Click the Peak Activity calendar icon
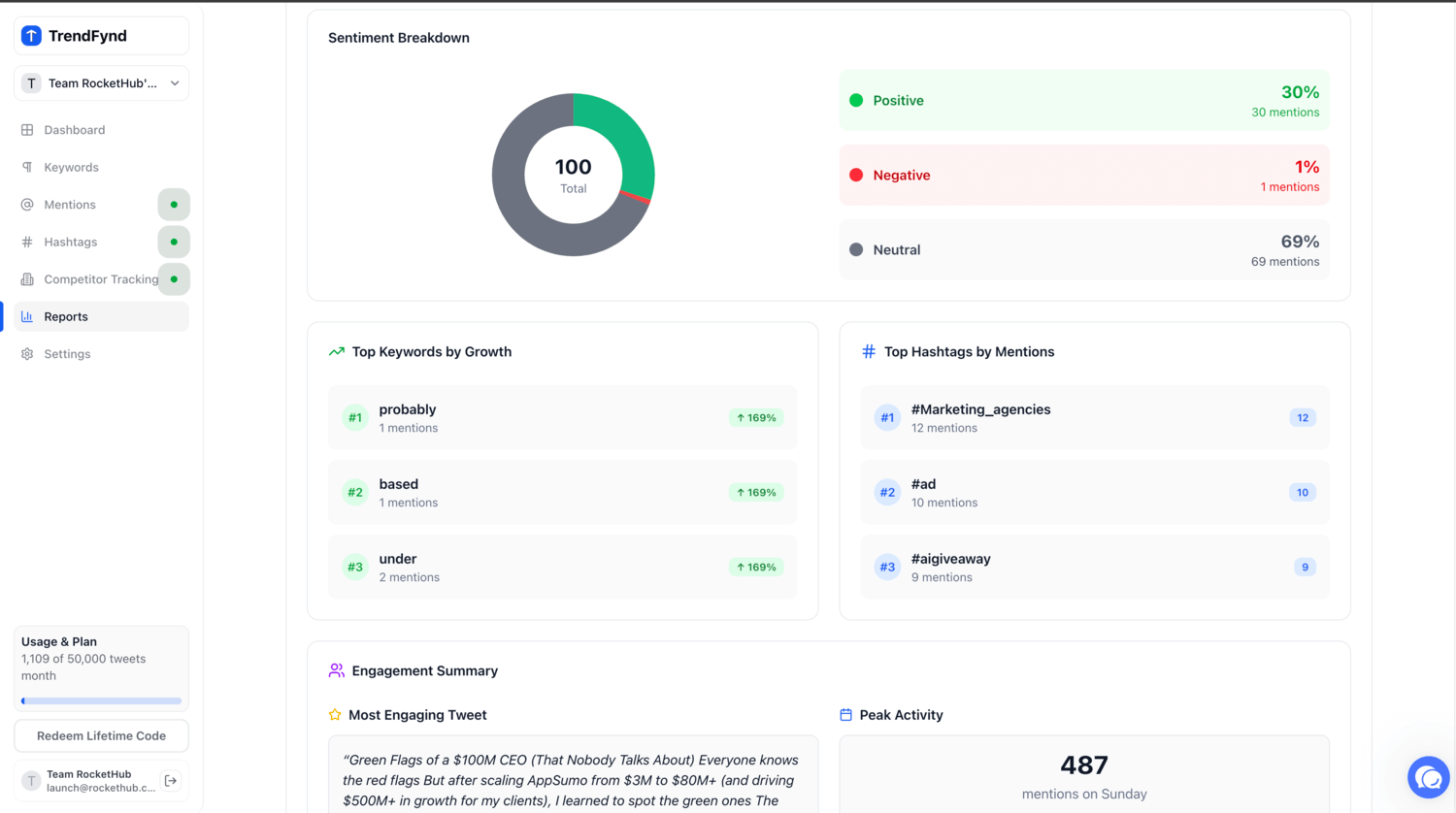The image size is (1456, 813). (x=845, y=715)
